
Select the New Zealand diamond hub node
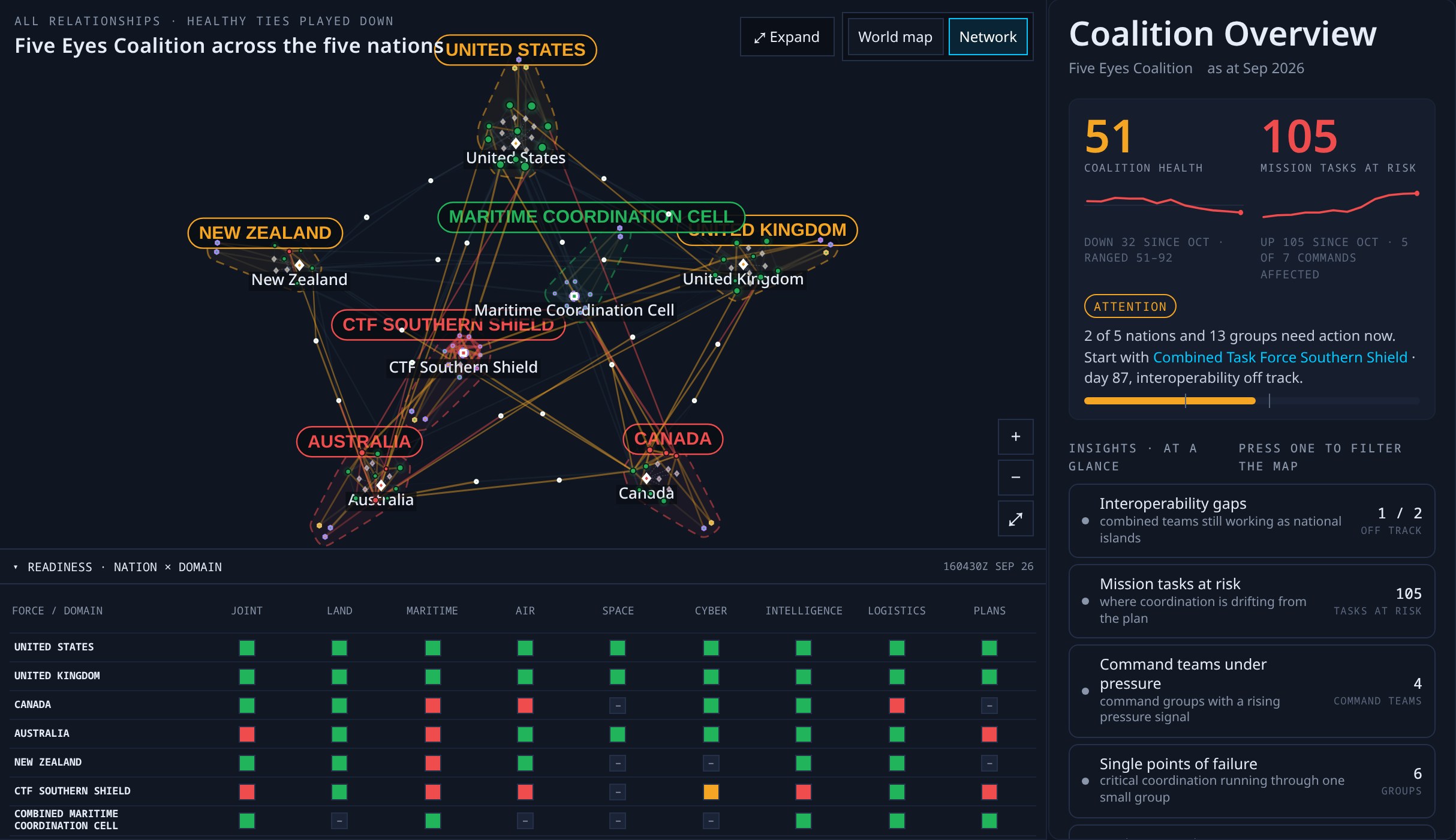tap(299, 265)
